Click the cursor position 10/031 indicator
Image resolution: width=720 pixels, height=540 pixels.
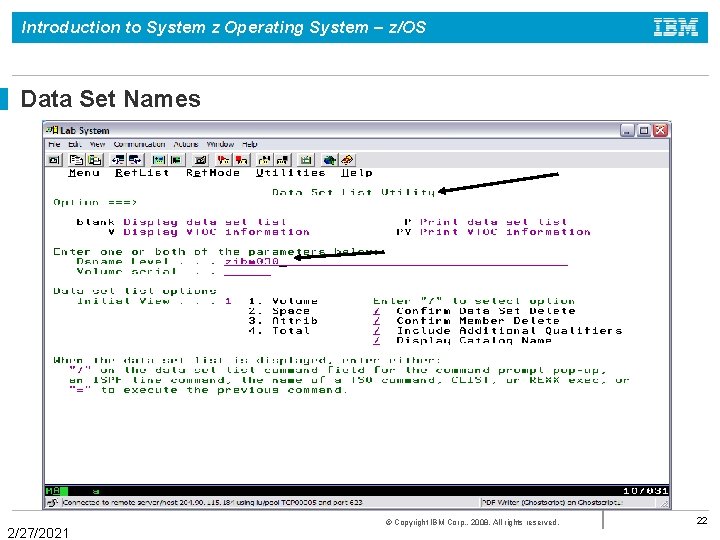coord(645,491)
